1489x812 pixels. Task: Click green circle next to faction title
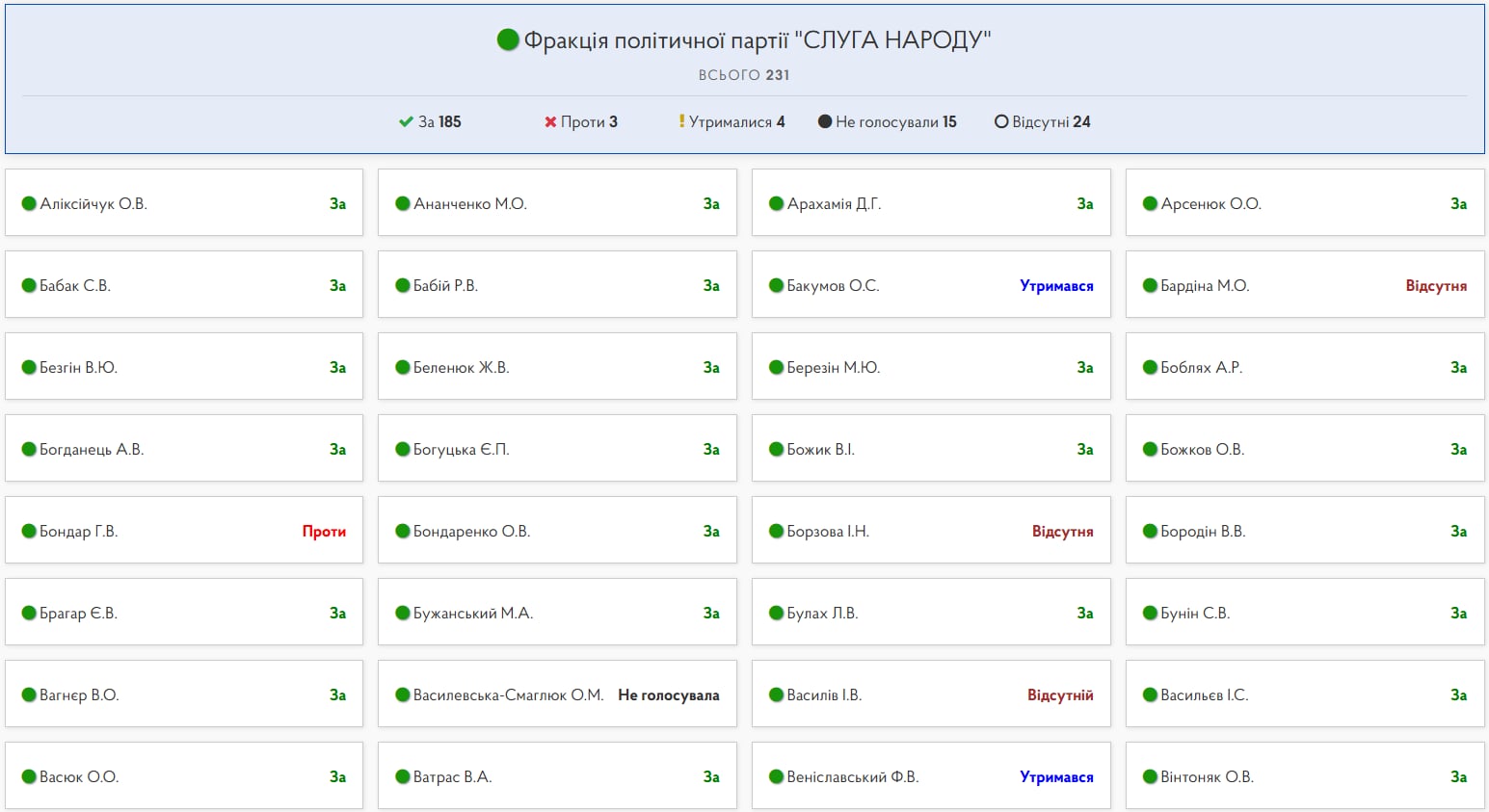point(508,39)
